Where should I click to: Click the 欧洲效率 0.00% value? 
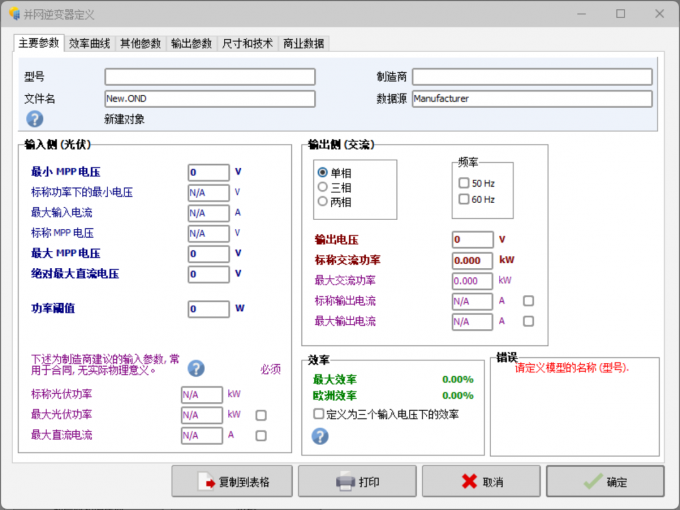coord(458,396)
